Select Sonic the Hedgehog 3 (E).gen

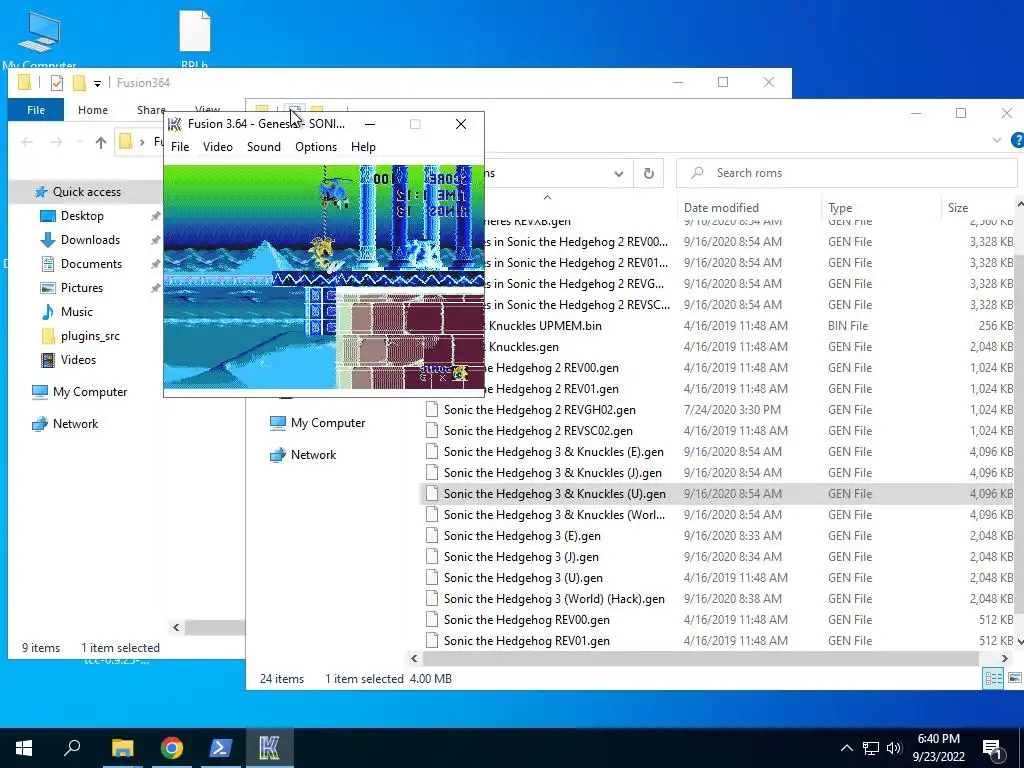pyautogui.click(x=522, y=536)
